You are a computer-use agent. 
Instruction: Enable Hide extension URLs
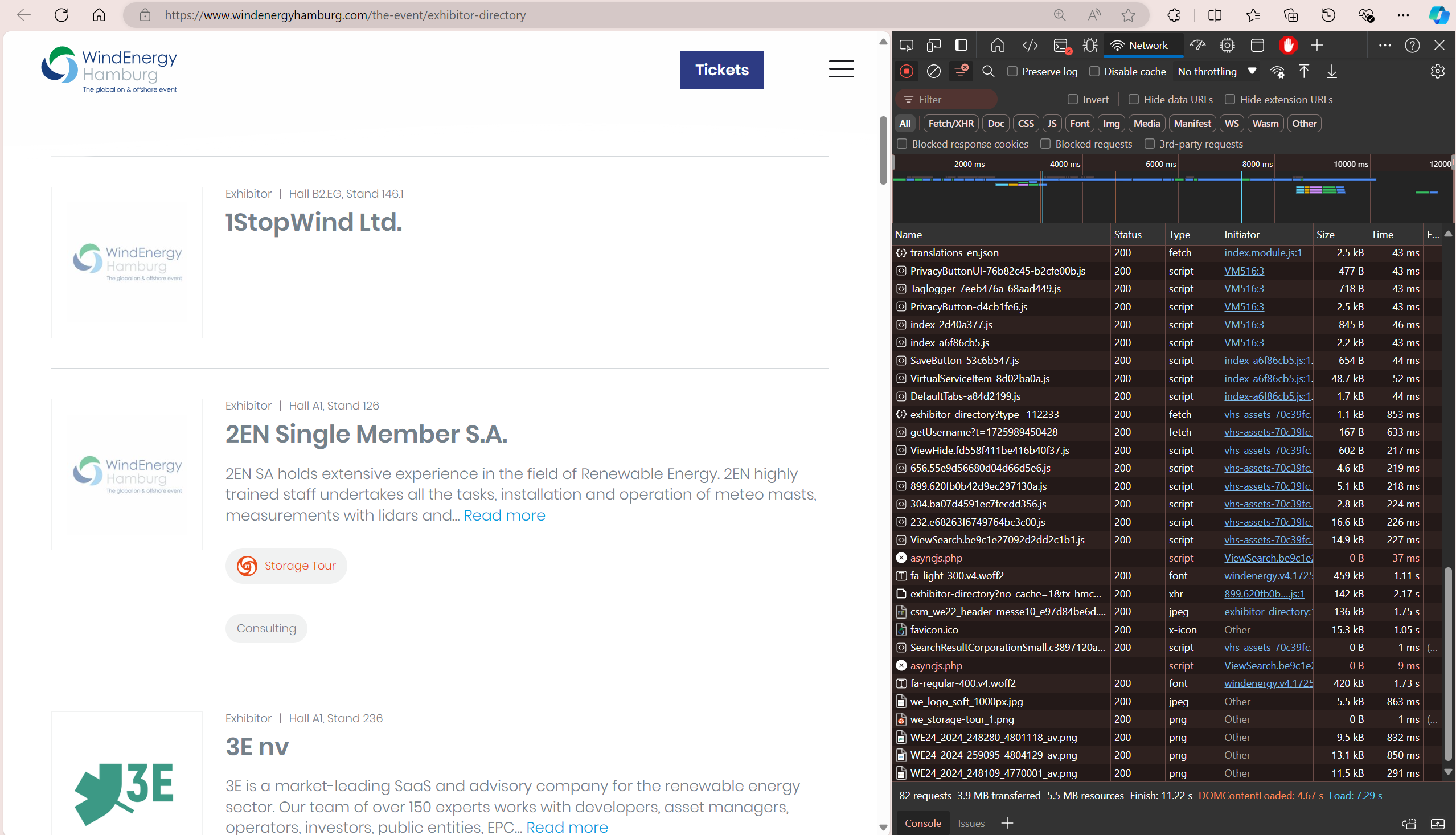click(x=1230, y=99)
